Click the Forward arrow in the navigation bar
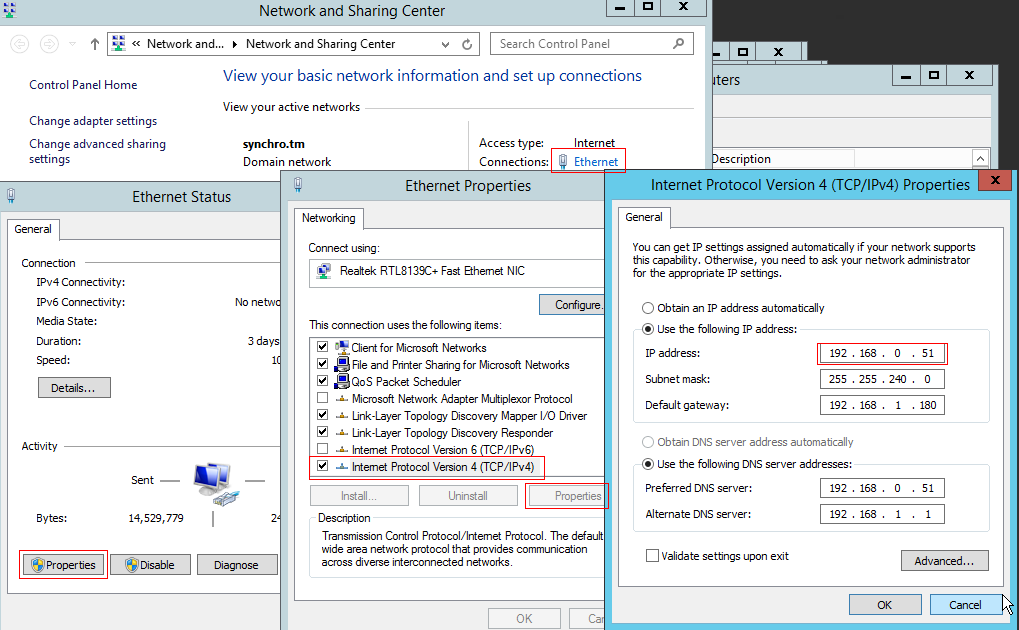 49,44
